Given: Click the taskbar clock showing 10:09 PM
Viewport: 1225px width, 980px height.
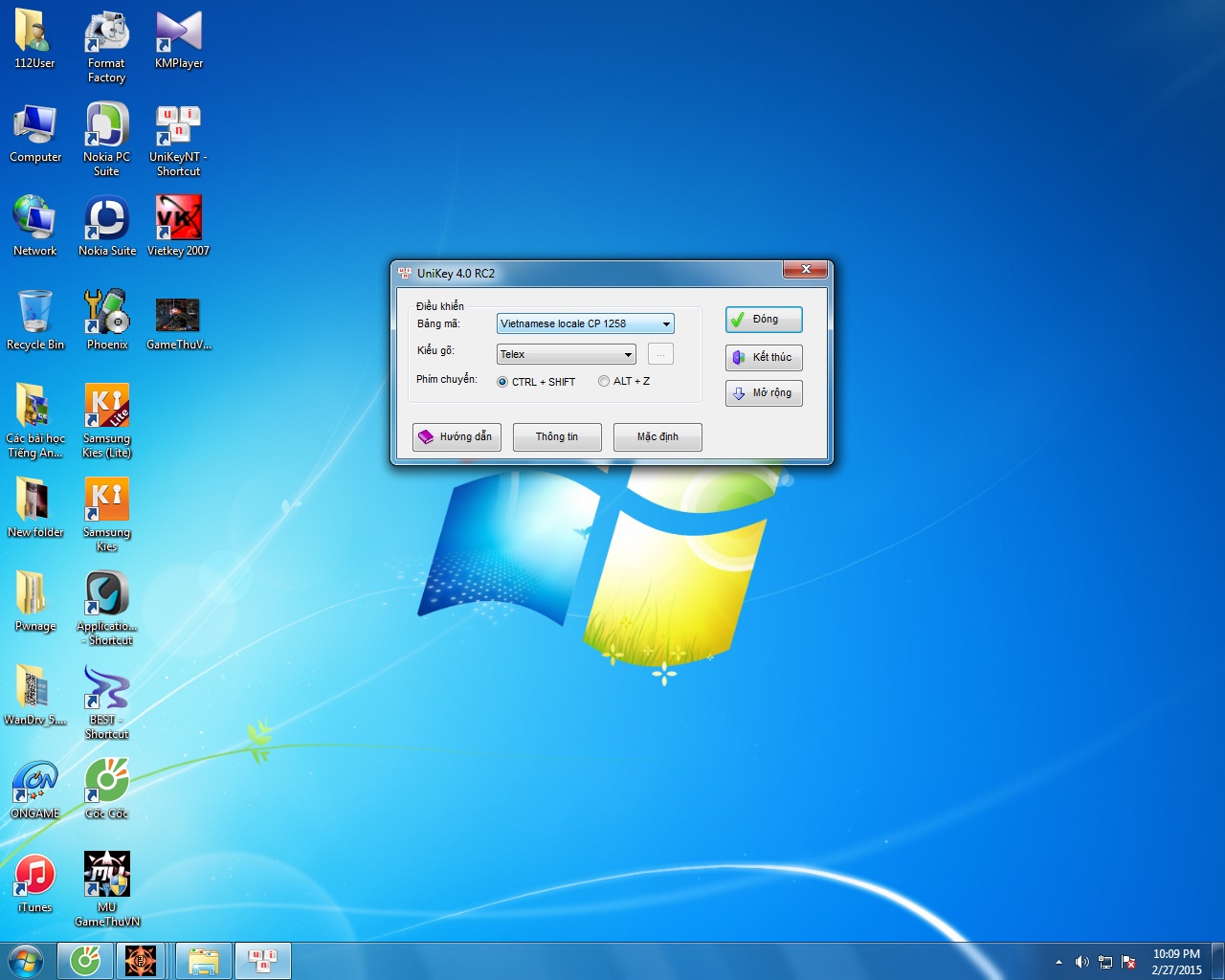Looking at the screenshot, I should (x=1176, y=962).
